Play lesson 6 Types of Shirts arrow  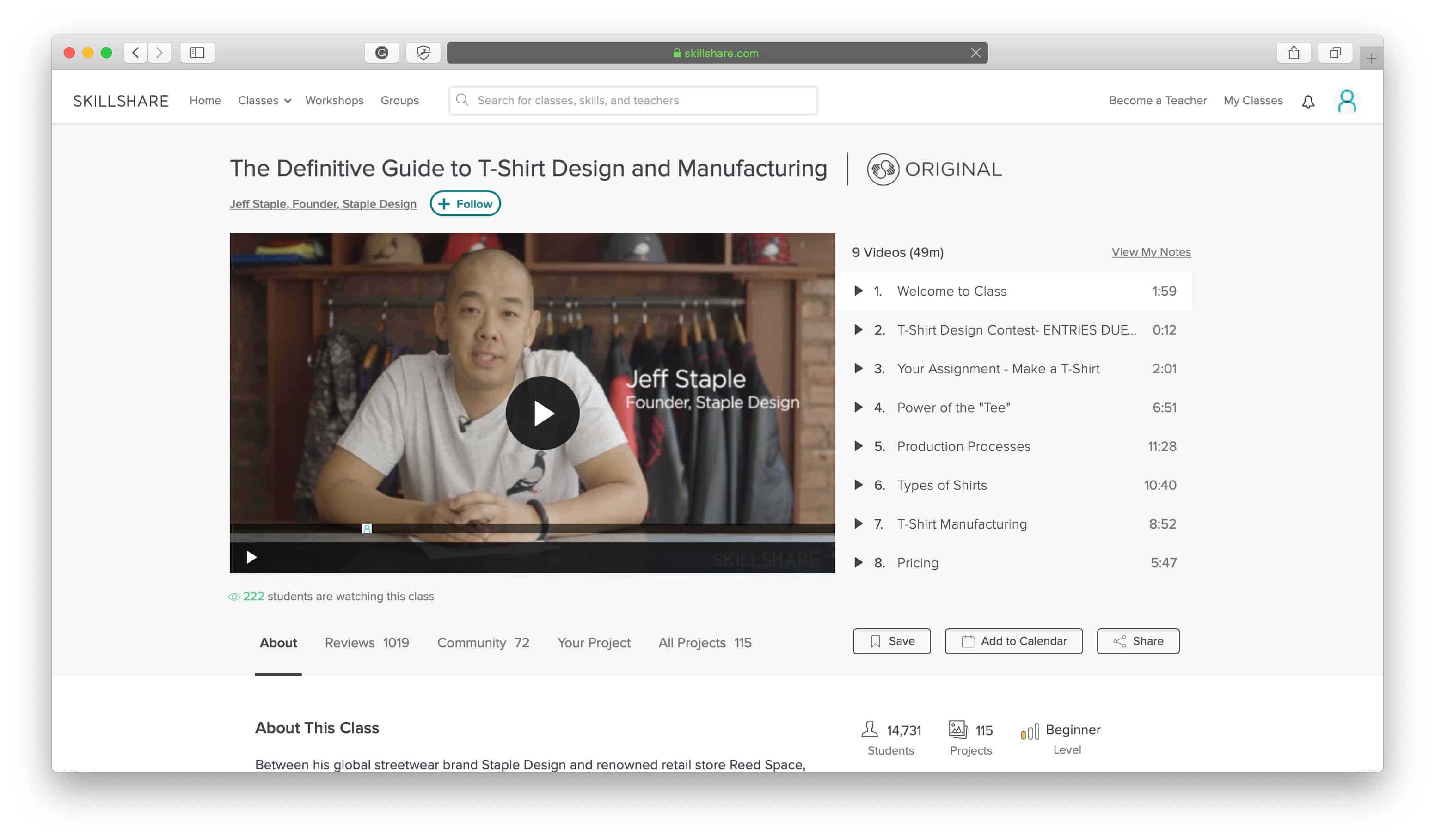click(x=858, y=485)
